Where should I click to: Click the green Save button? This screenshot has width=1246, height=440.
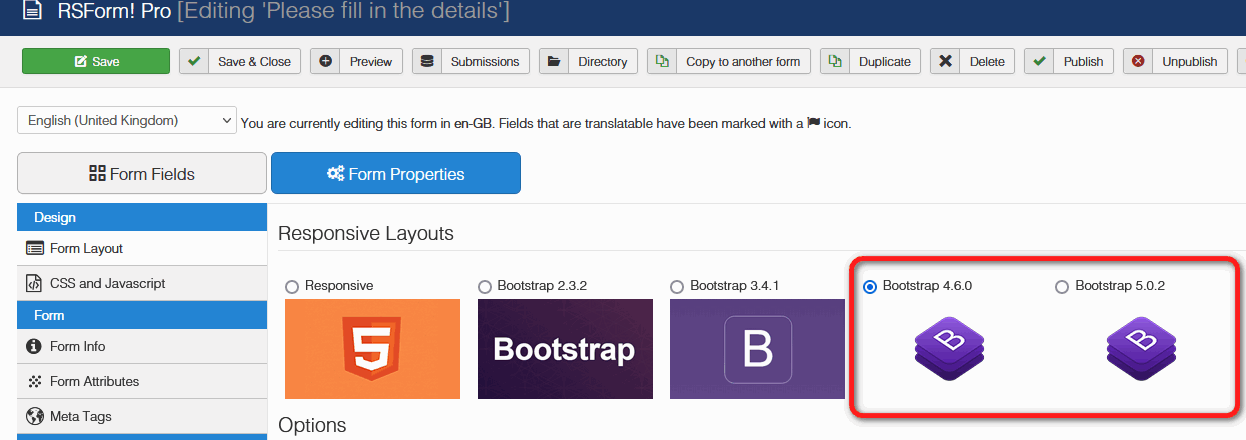tap(96, 61)
